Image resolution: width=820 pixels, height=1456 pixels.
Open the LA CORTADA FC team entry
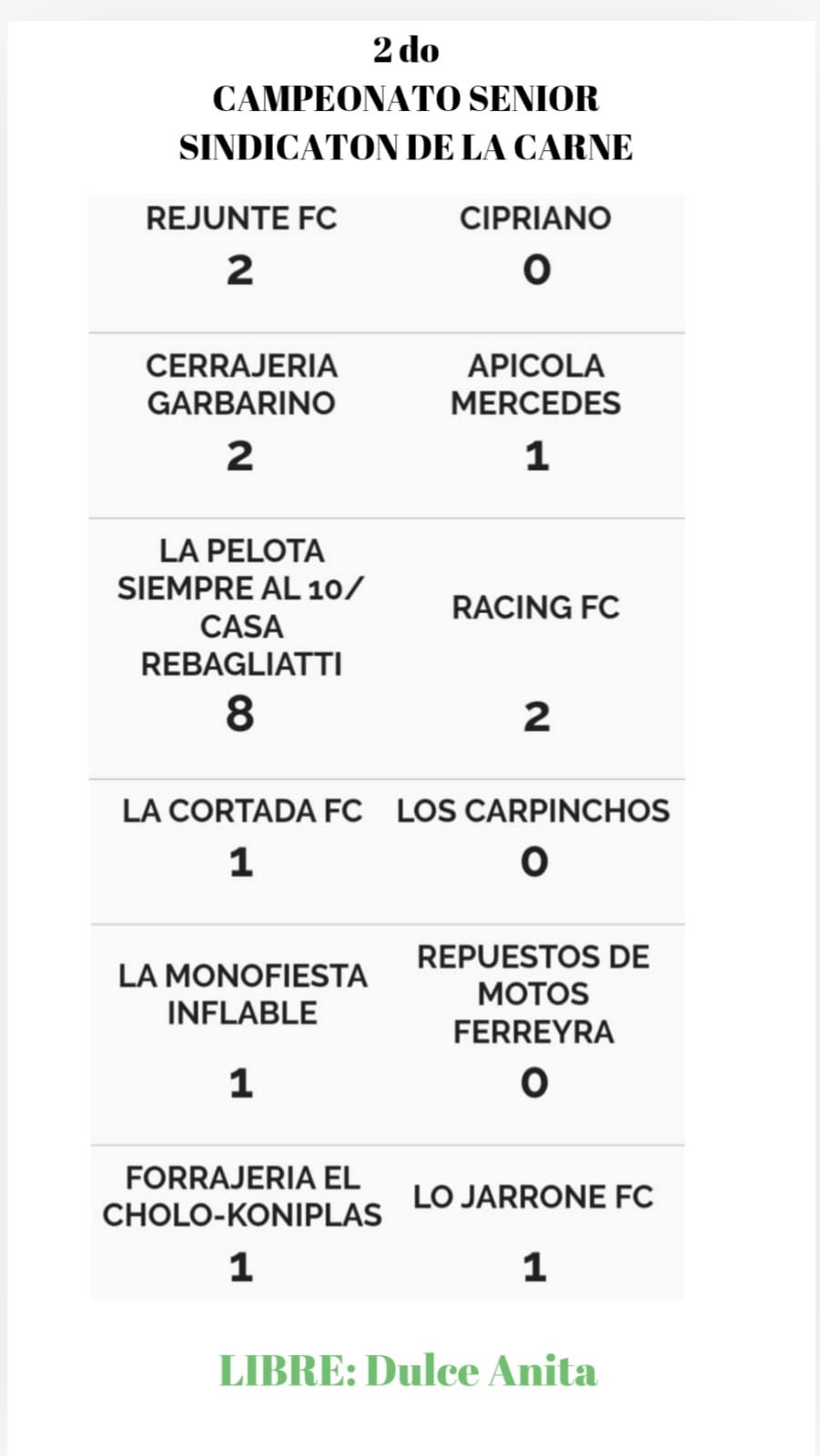pos(242,811)
